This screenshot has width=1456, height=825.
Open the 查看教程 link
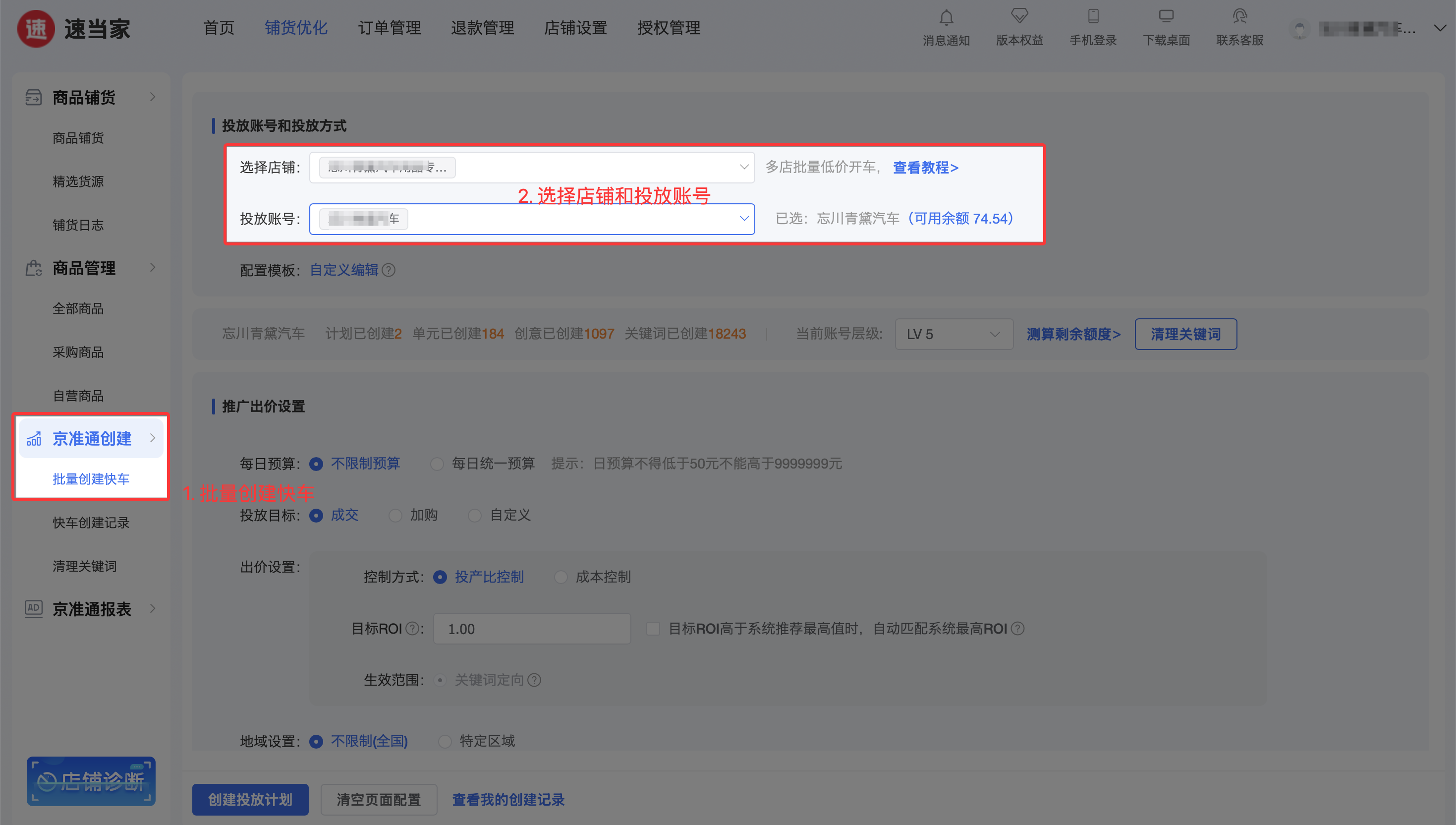pyautogui.click(x=925, y=168)
